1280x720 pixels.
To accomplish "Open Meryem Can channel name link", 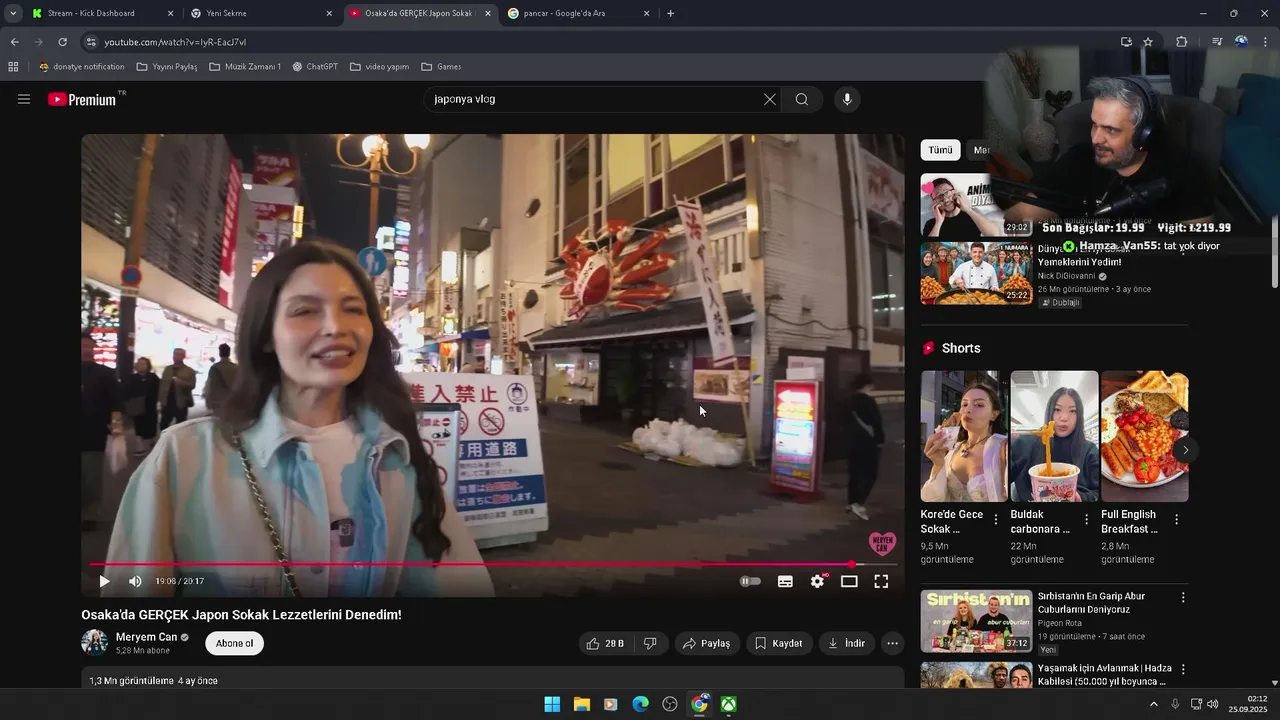I will click(x=146, y=637).
